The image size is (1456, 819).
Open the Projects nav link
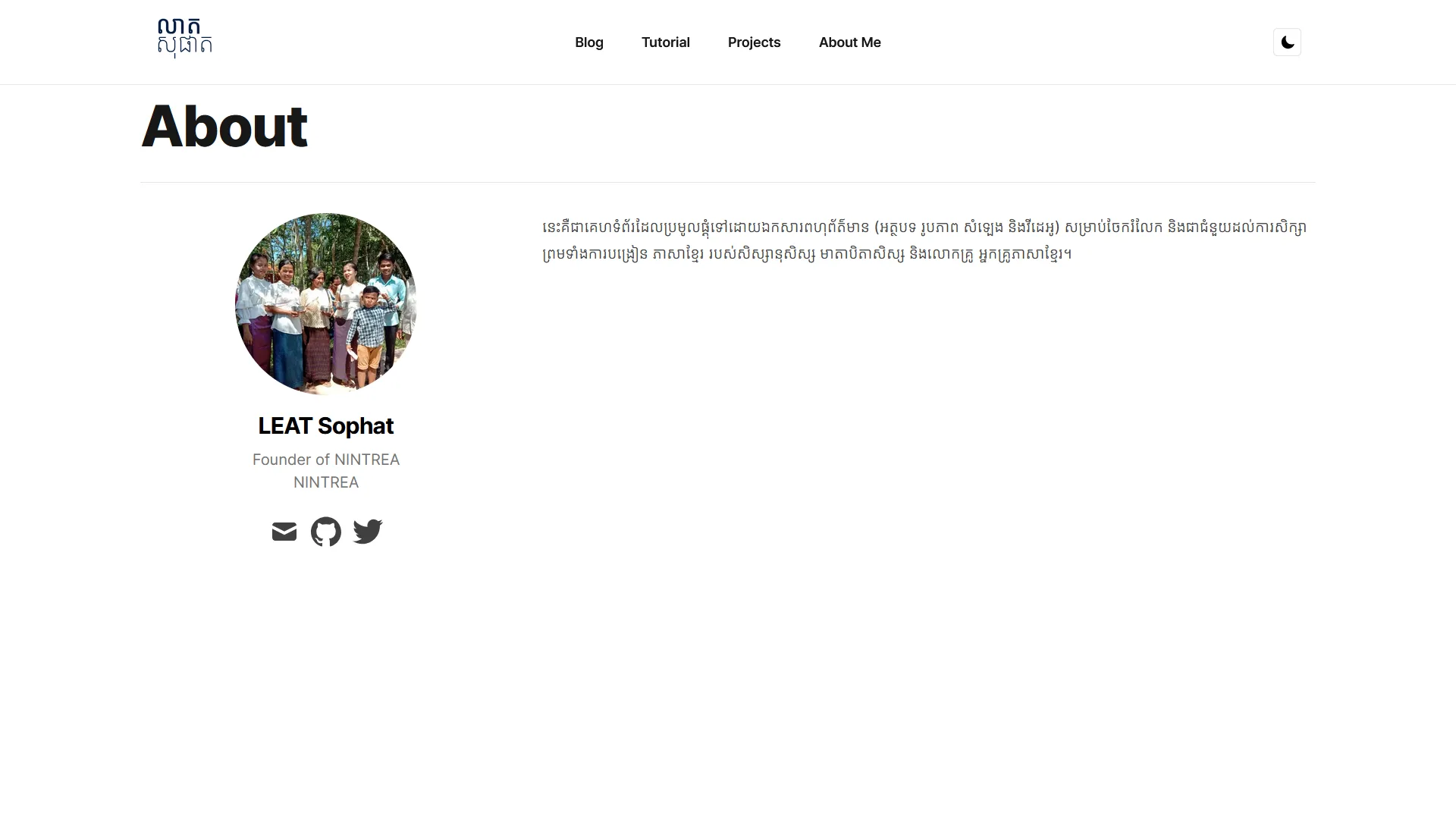coord(754,42)
